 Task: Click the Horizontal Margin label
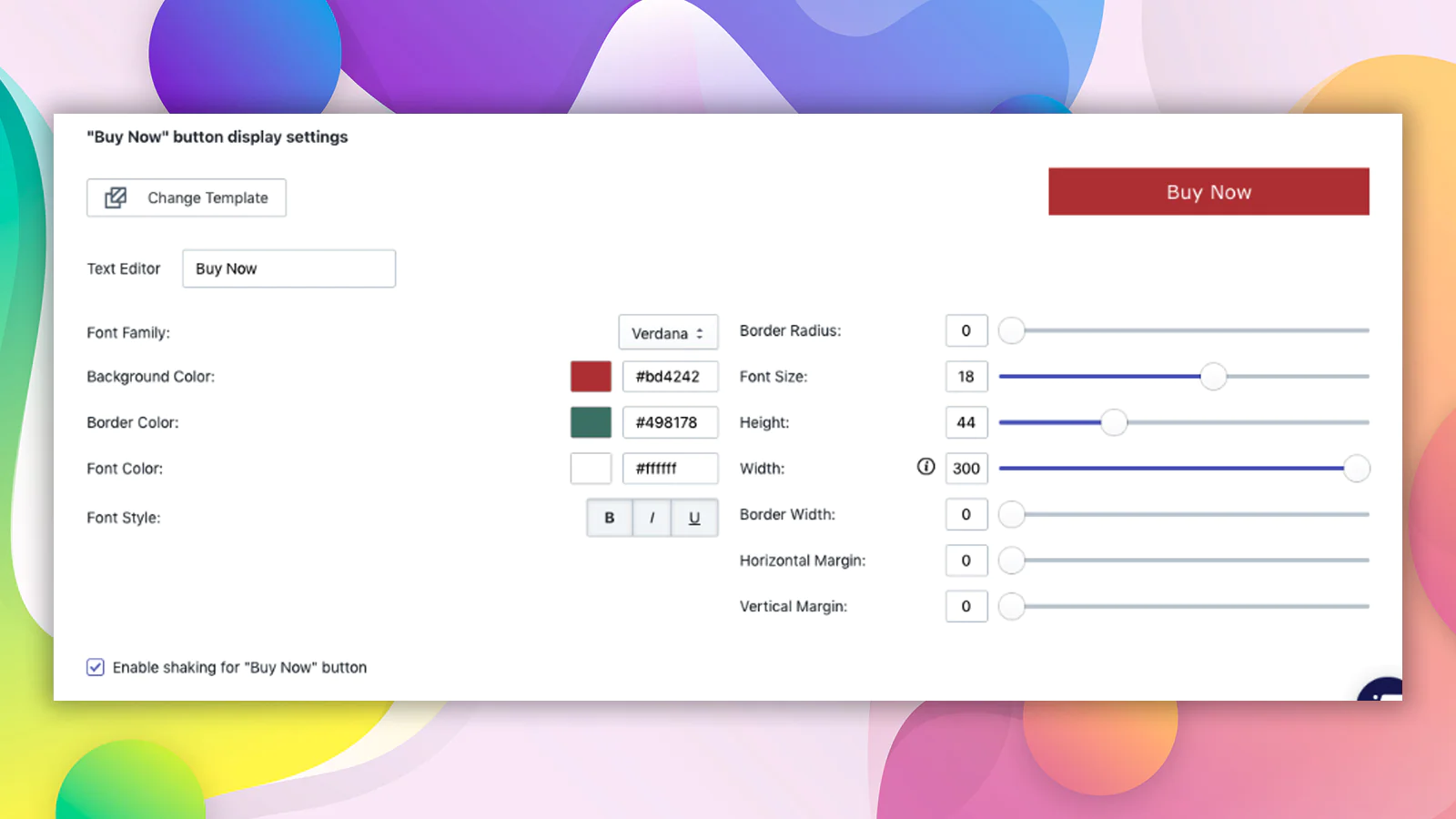(x=803, y=560)
